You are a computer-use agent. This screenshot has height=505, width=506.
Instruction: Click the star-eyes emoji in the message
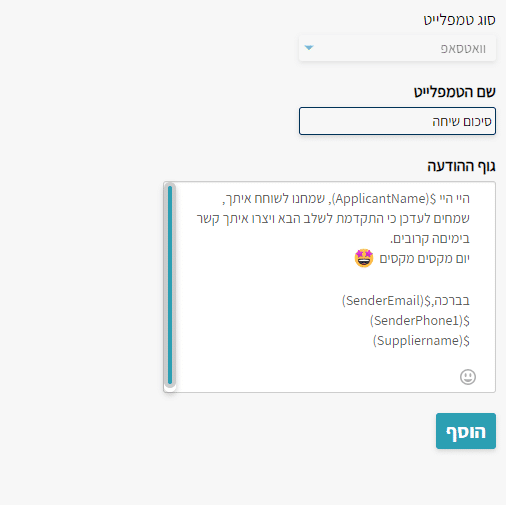364,258
